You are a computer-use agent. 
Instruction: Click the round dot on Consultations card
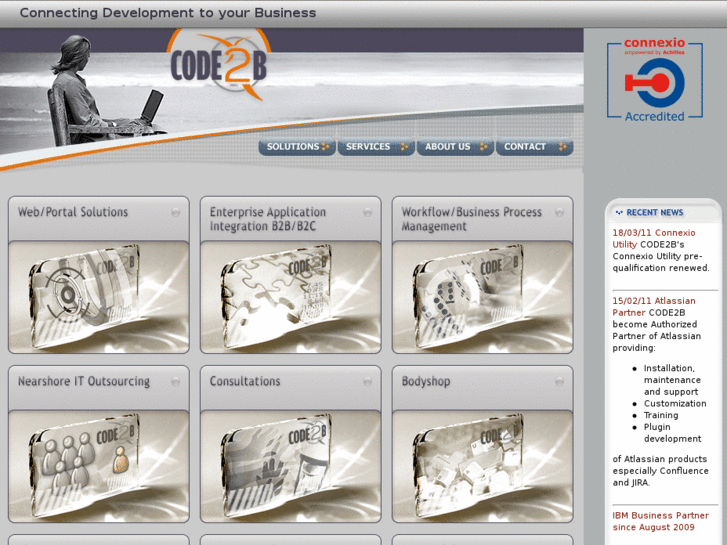coord(368,381)
